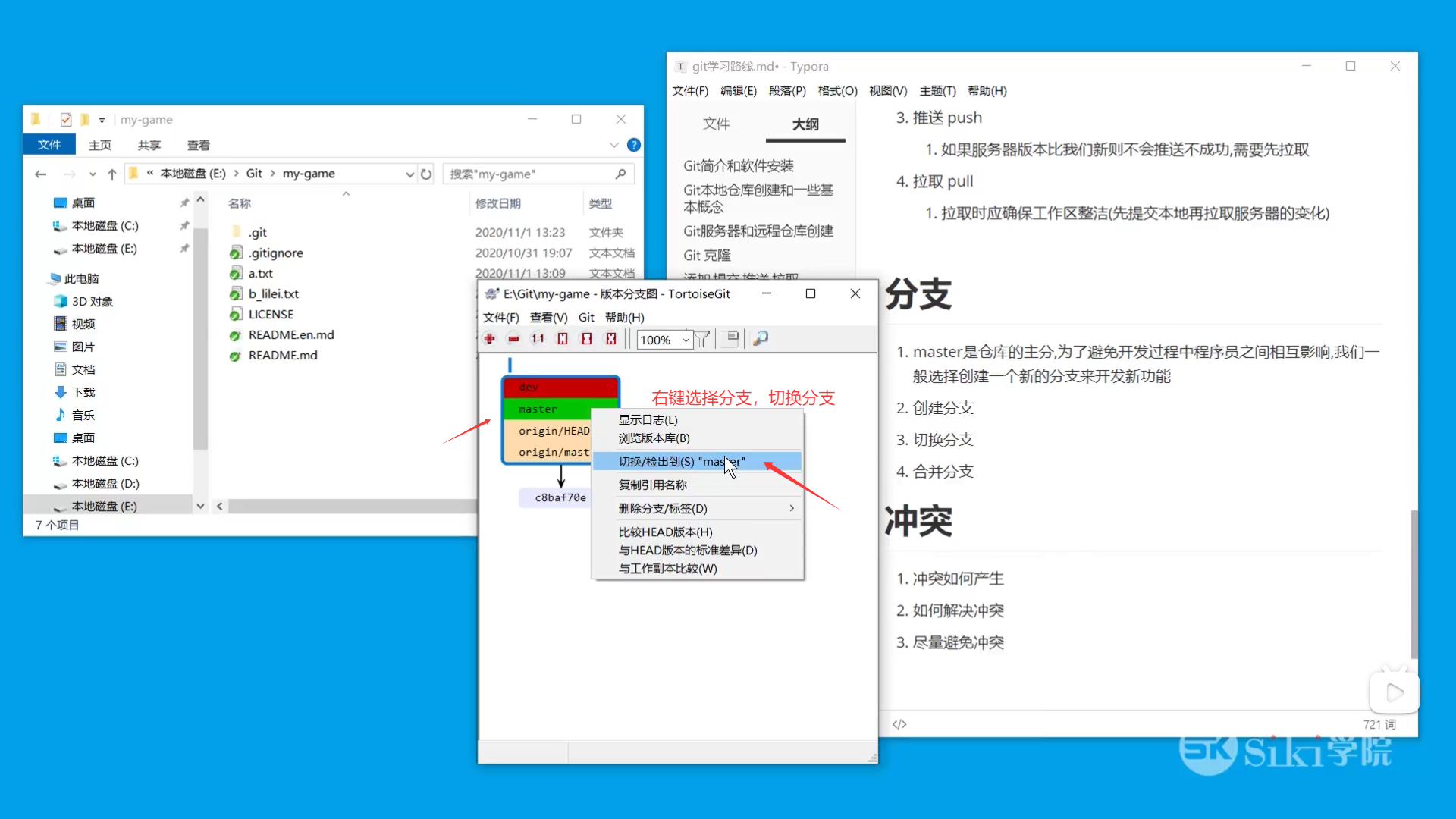Open the README.md file in Explorer
The height and width of the screenshot is (819, 1456).
[x=281, y=355]
